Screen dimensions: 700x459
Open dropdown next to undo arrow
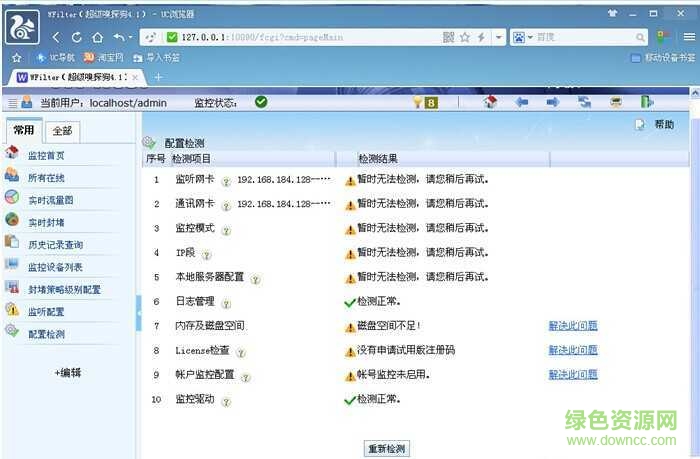pos(130,38)
